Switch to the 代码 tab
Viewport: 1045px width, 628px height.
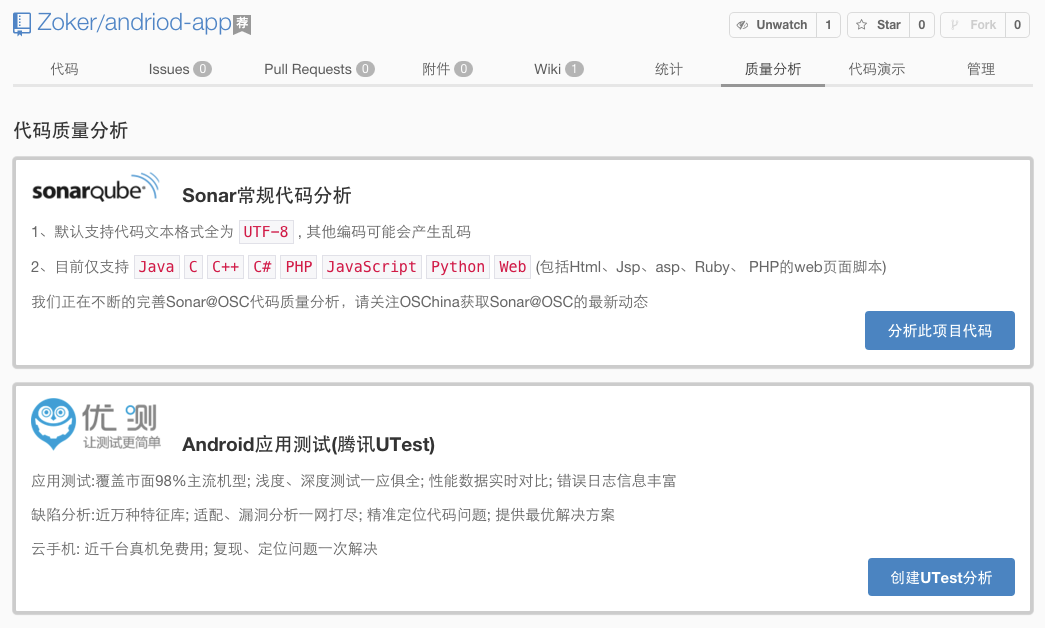65,69
